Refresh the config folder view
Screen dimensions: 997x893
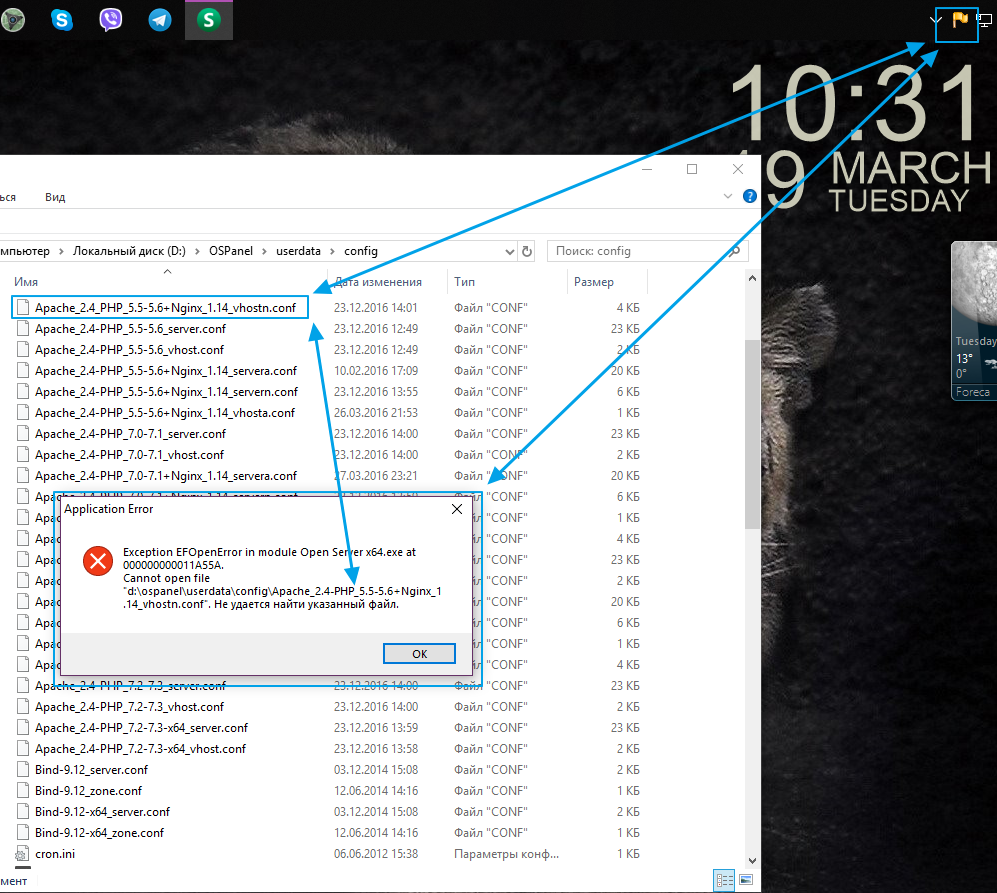[x=527, y=251]
